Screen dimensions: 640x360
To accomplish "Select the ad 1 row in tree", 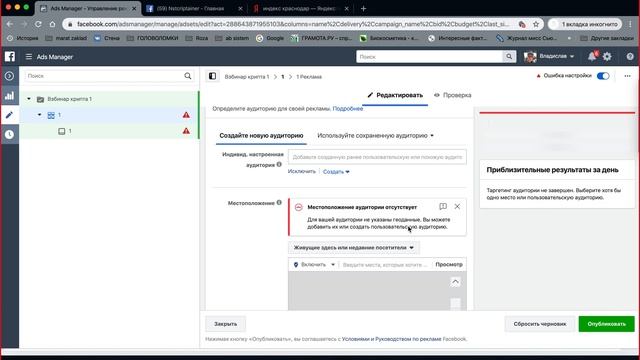I will click(109, 131).
